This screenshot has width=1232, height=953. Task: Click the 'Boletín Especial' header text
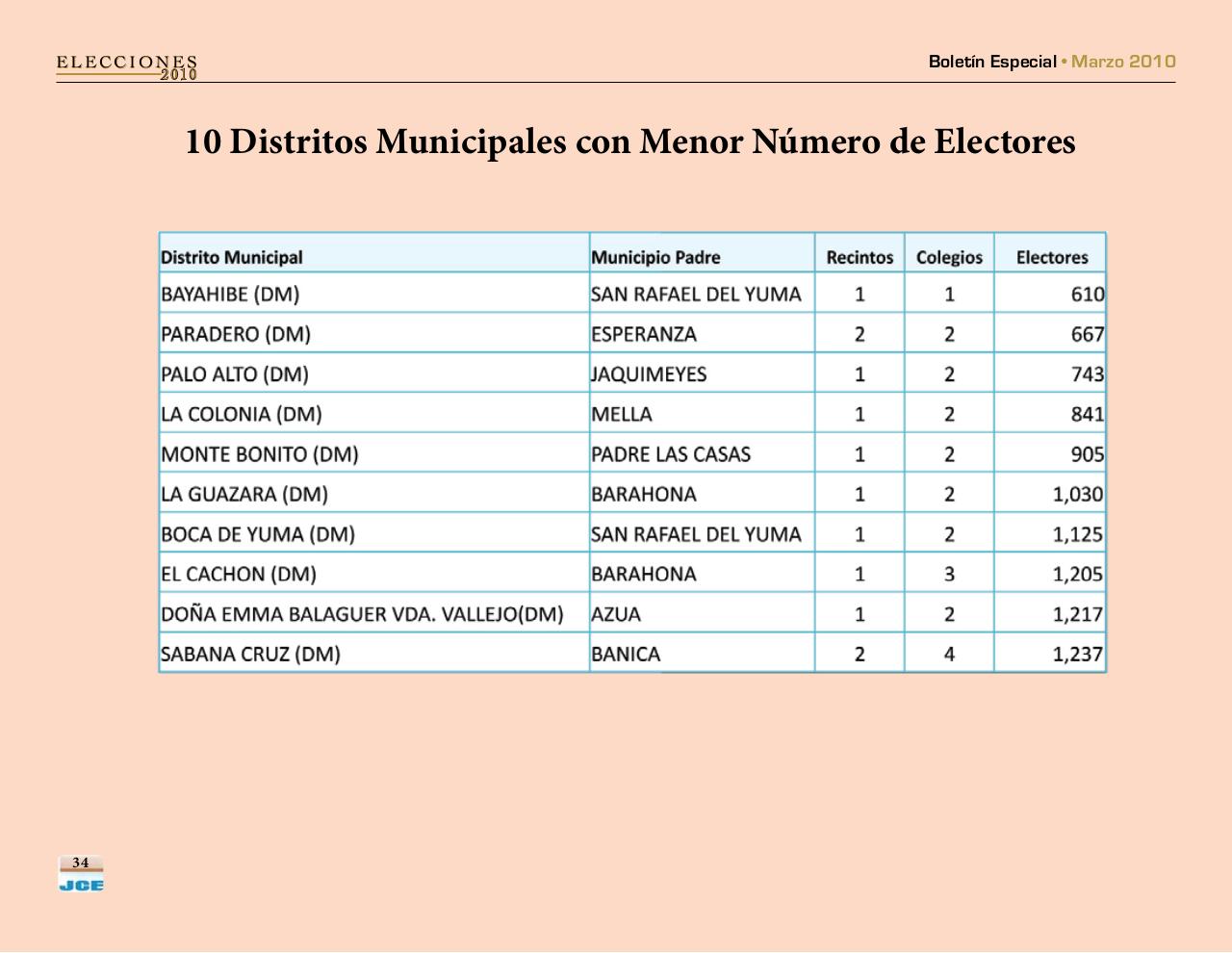click(x=990, y=62)
